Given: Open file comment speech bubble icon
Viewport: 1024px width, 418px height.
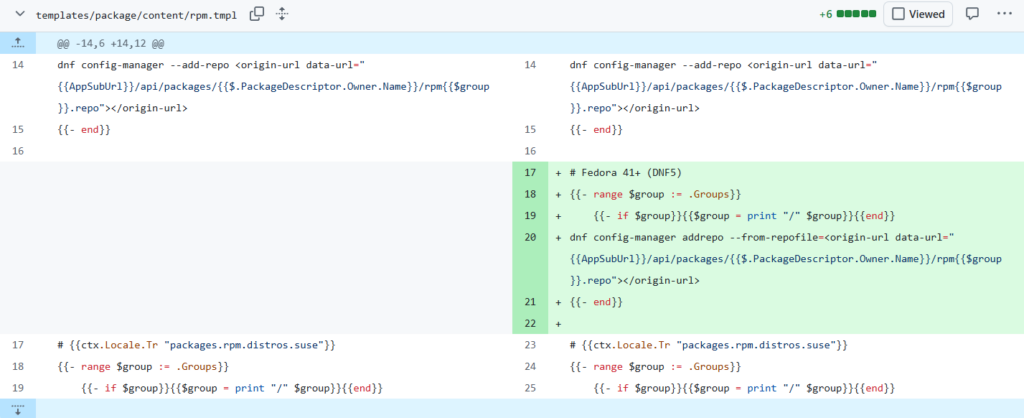Looking at the screenshot, I should click(x=972, y=14).
